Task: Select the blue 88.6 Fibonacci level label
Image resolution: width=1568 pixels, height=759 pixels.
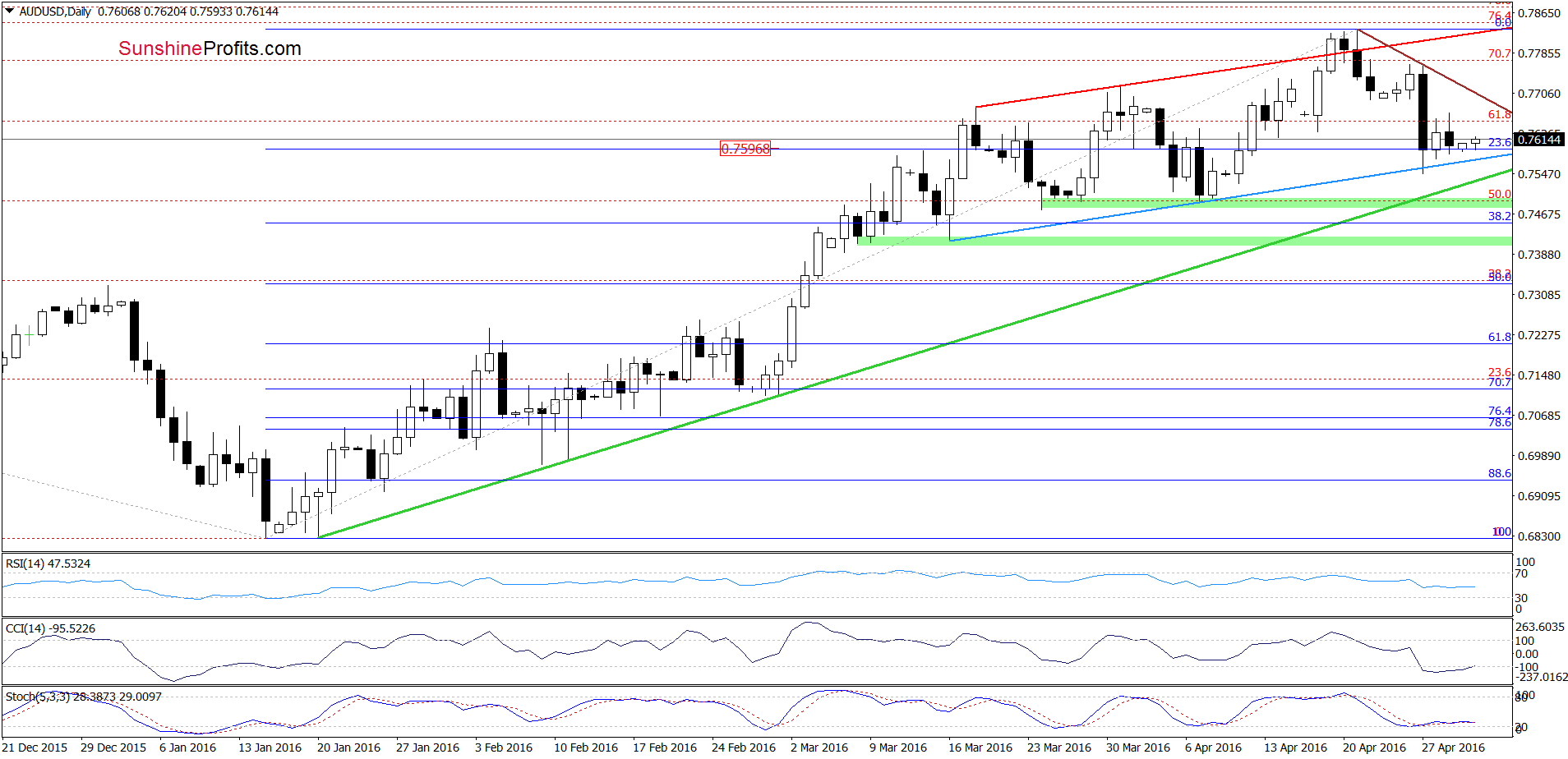Action: tap(1499, 473)
